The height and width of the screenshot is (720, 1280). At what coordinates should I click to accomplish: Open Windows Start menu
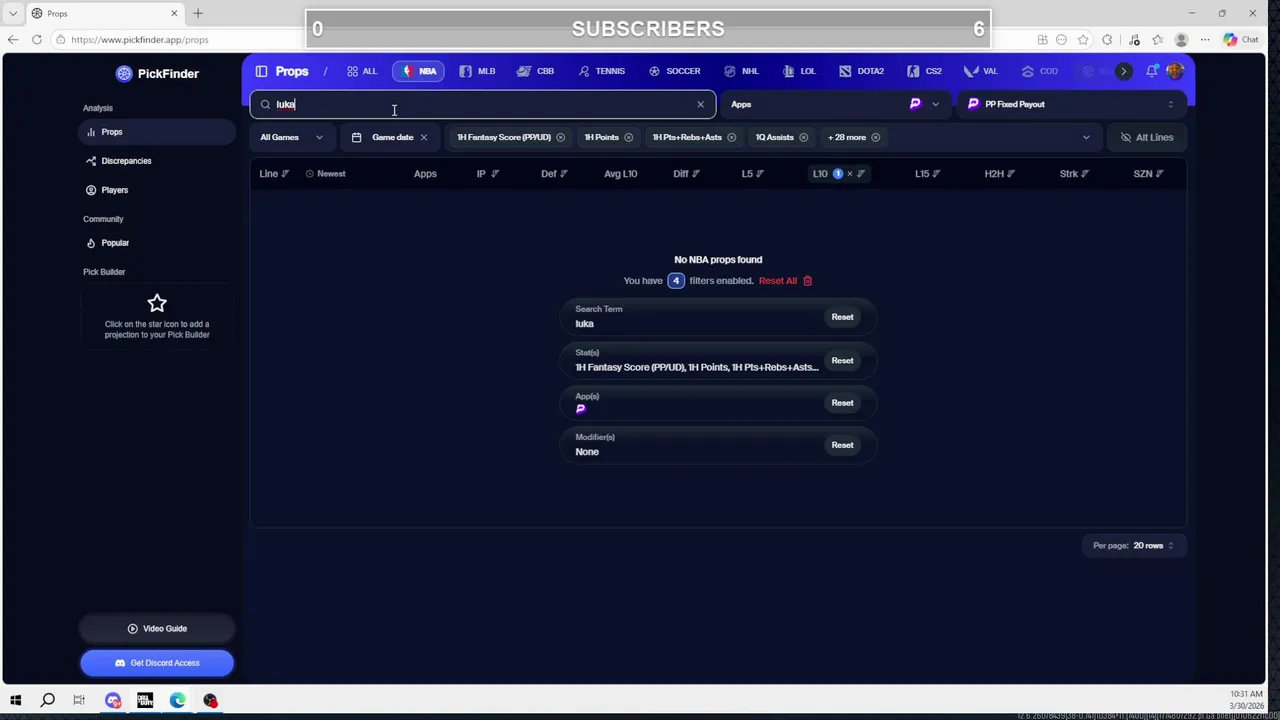(x=15, y=700)
